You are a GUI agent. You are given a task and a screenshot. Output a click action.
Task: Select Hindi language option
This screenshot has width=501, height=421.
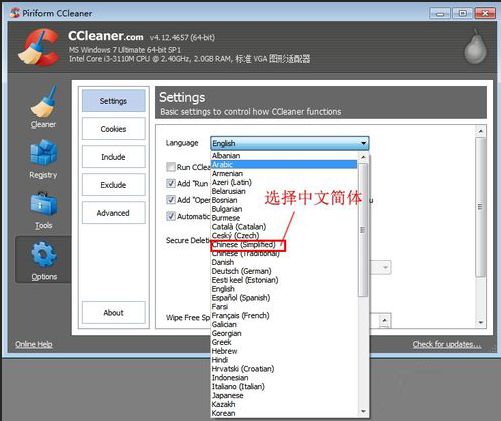click(284, 360)
